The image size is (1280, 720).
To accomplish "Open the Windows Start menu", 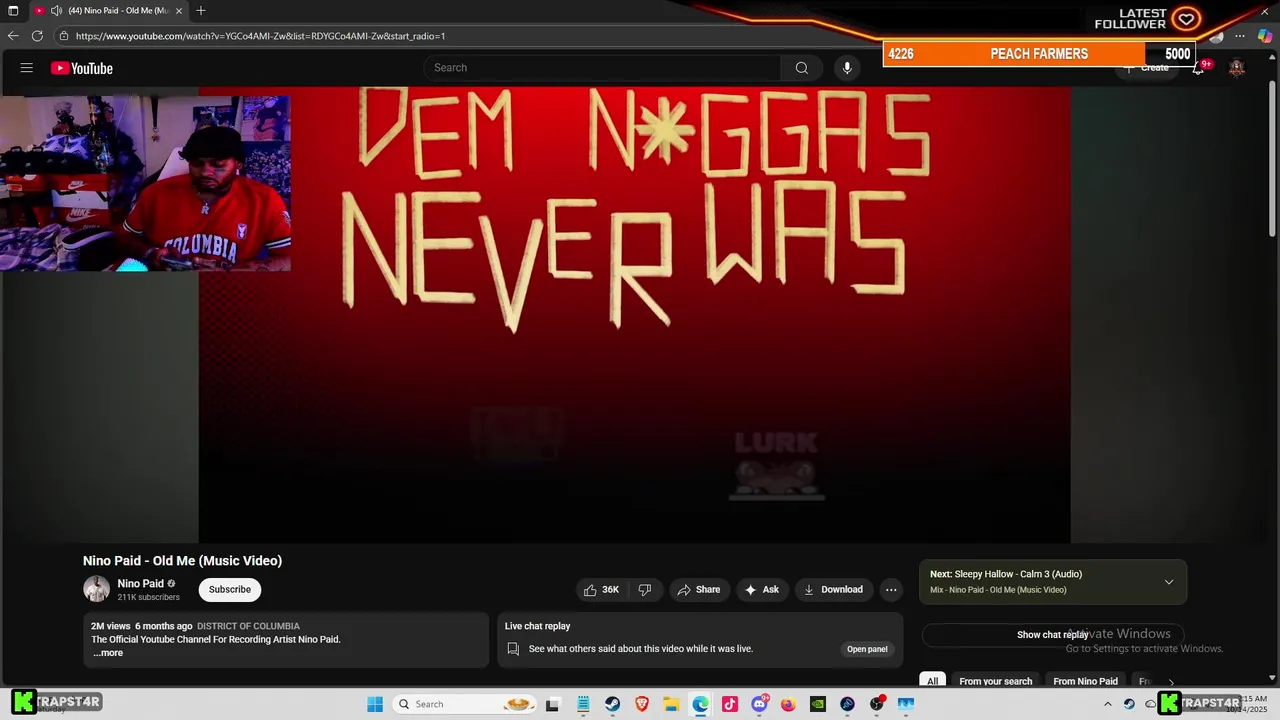I will point(375,704).
